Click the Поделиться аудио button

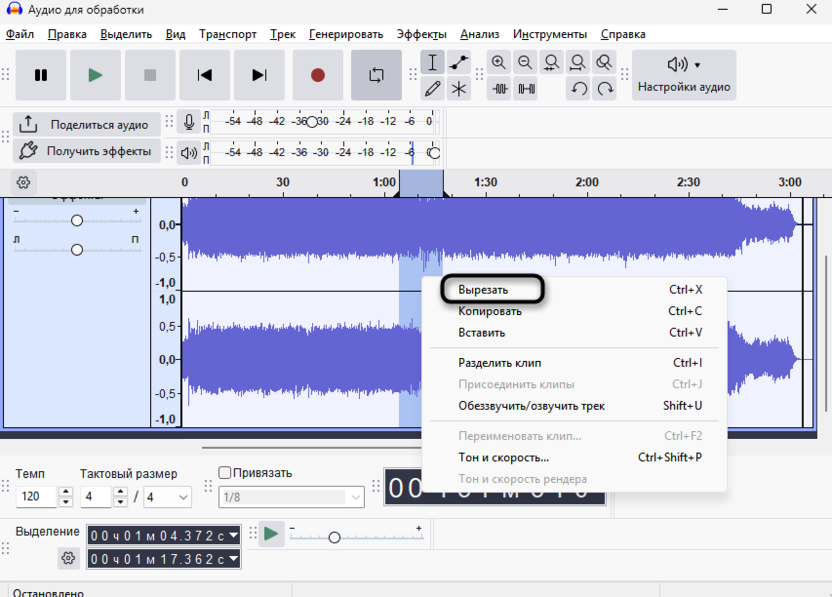(83, 123)
